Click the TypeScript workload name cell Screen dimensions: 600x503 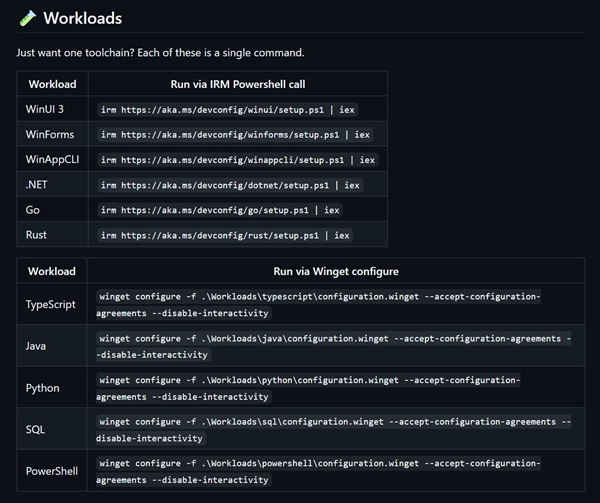pos(52,304)
